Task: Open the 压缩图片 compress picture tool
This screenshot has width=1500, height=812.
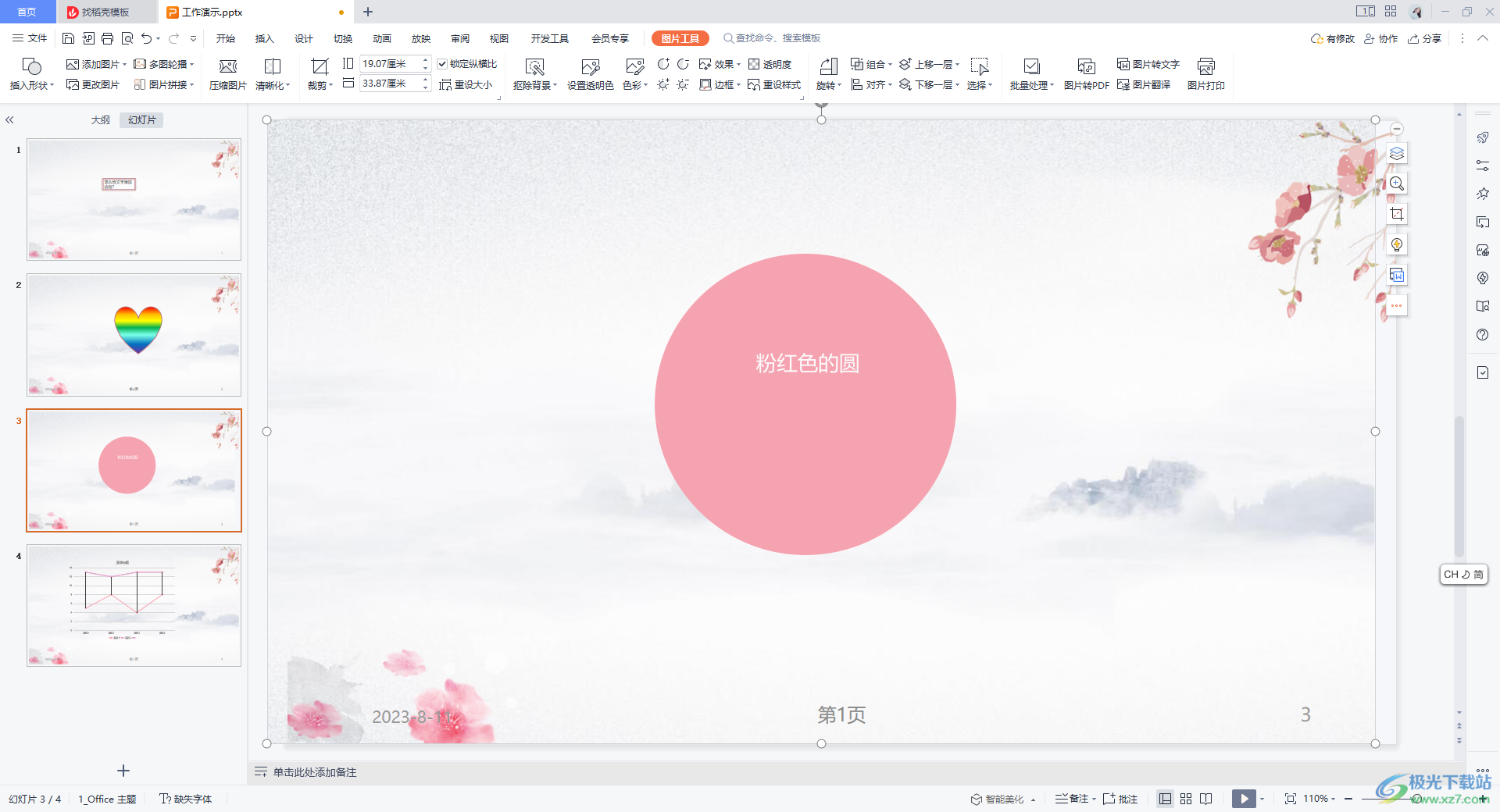Action: (x=227, y=75)
